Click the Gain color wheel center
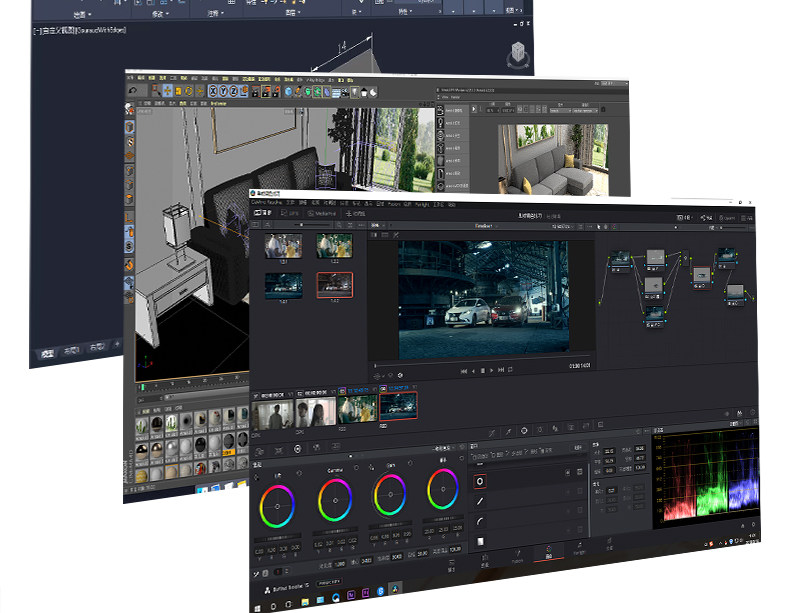This screenshot has width=790, height=613. [x=390, y=495]
